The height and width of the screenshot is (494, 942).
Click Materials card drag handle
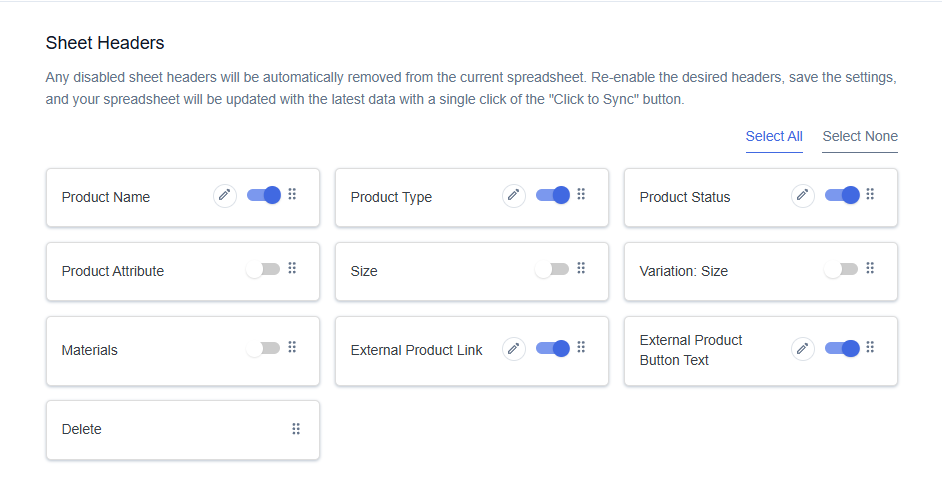pos(293,347)
